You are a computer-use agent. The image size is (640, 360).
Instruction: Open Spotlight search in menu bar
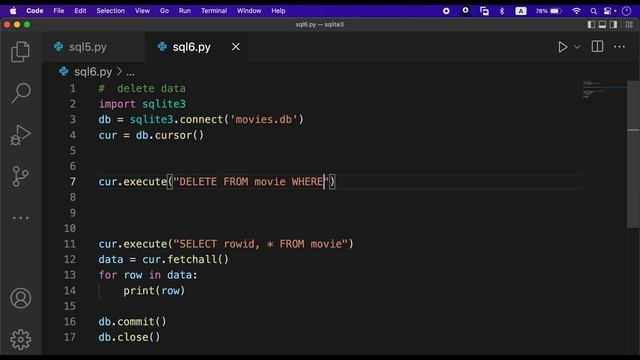[x=593, y=11]
